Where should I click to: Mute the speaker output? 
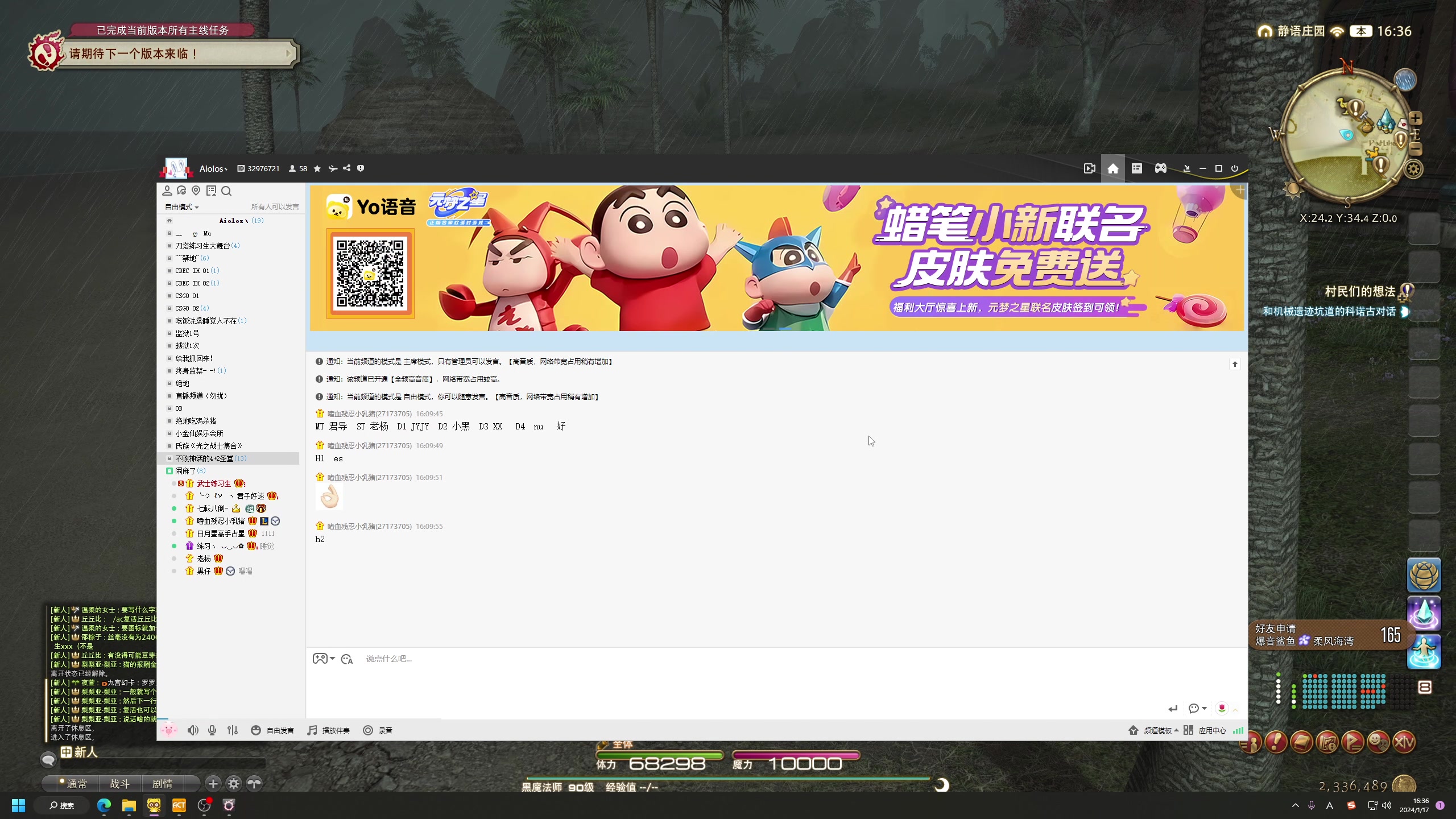pyautogui.click(x=193, y=730)
